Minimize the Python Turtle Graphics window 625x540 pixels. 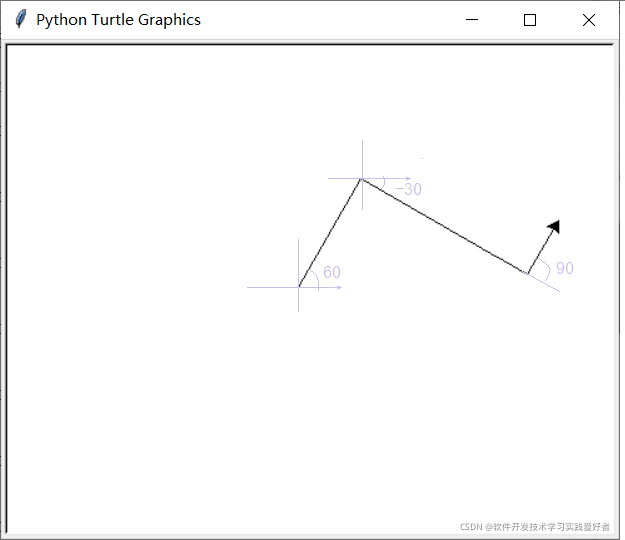(472, 20)
